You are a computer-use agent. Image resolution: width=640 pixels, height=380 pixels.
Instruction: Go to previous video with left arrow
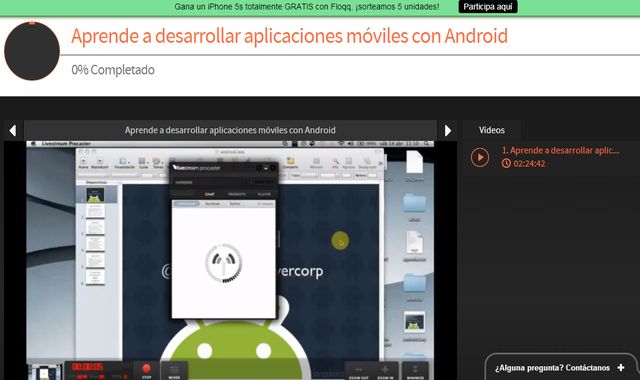pos(13,131)
